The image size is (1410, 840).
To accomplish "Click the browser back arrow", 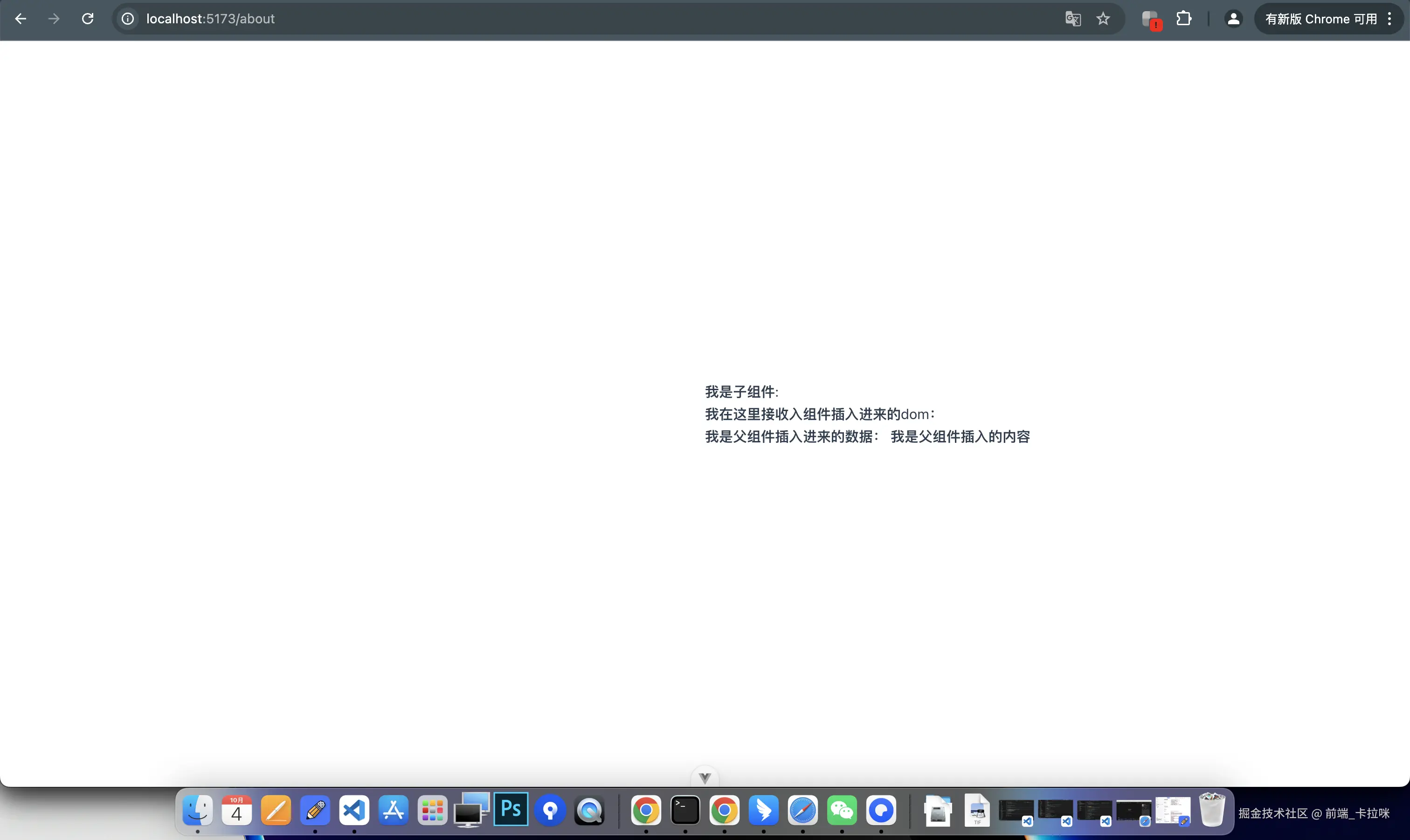I will (21, 19).
